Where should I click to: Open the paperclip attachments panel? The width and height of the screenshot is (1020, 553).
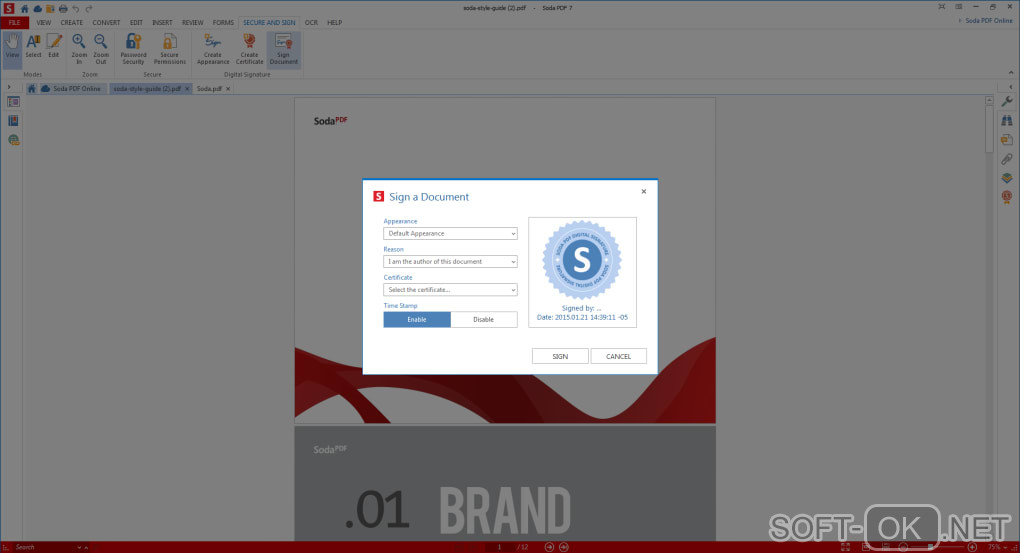click(1007, 159)
